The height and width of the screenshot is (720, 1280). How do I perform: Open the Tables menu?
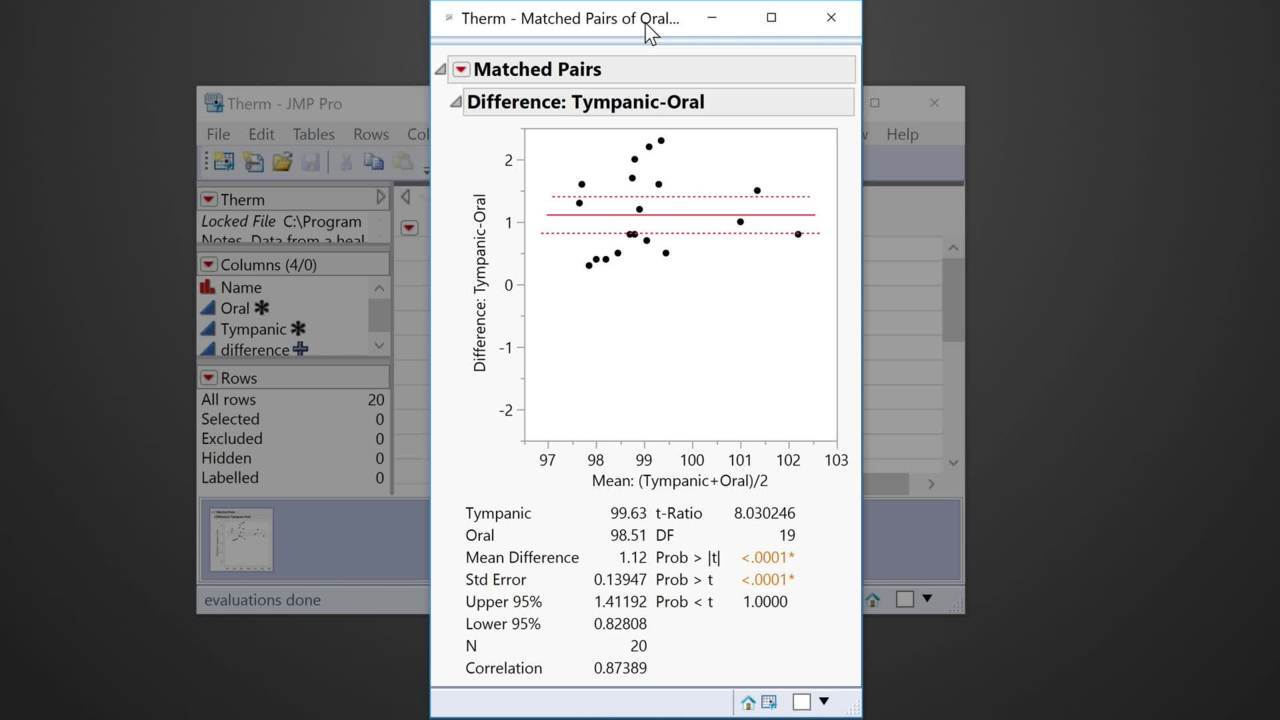[x=313, y=134]
